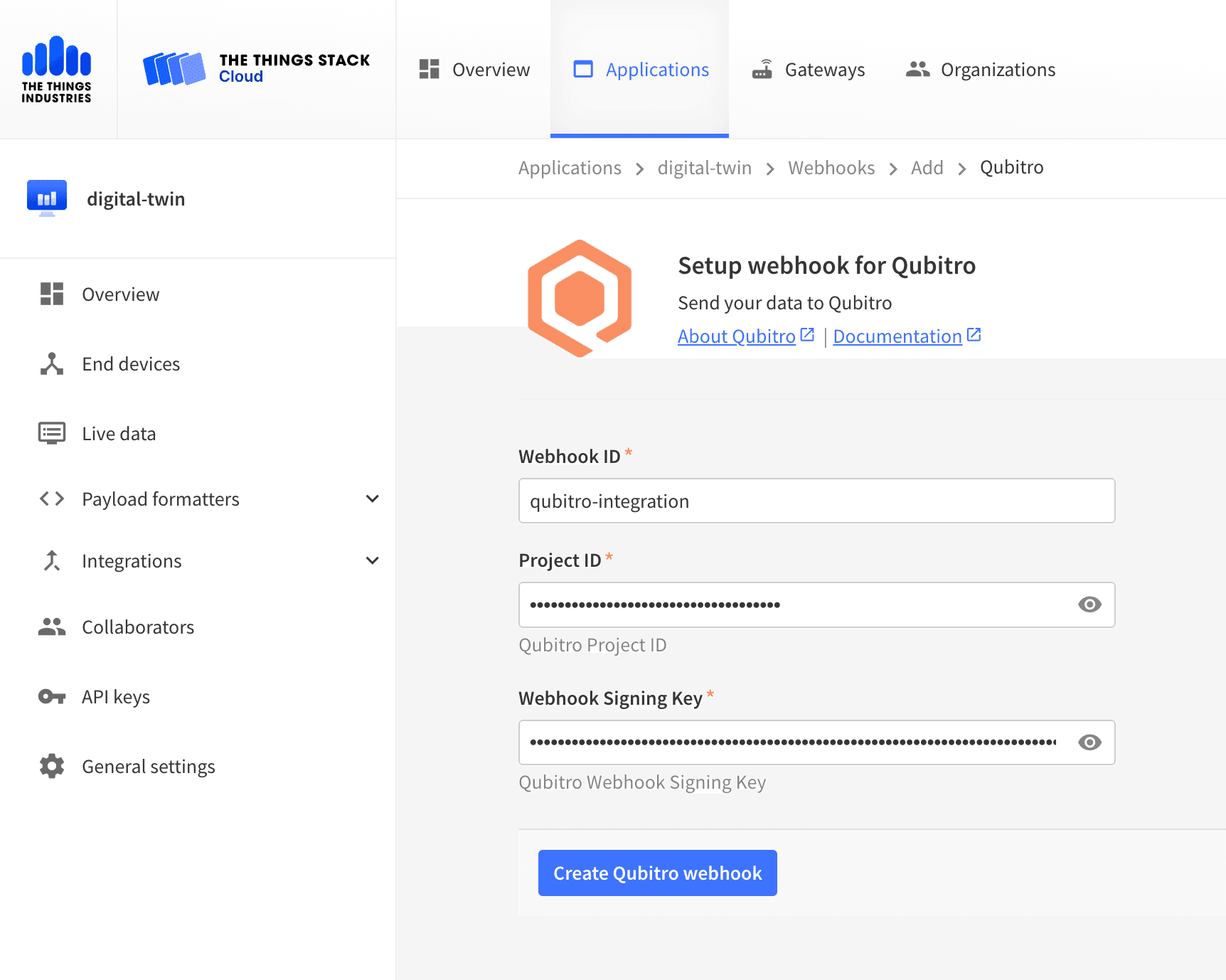The width and height of the screenshot is (1226, 980).
Task: Open API keys in the sidebar
Action: (x=198, y=696)
